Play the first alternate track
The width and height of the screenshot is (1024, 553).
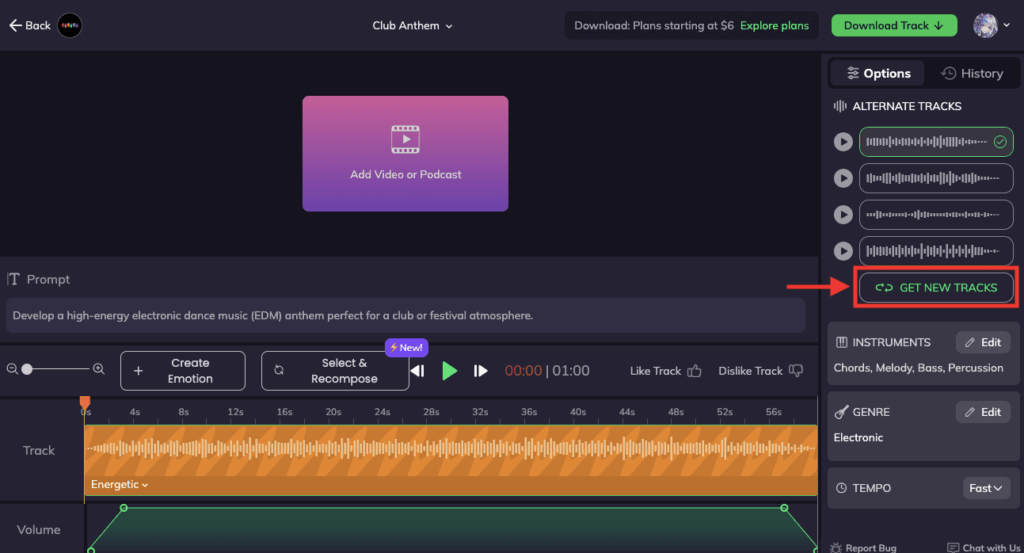(843, 142)
